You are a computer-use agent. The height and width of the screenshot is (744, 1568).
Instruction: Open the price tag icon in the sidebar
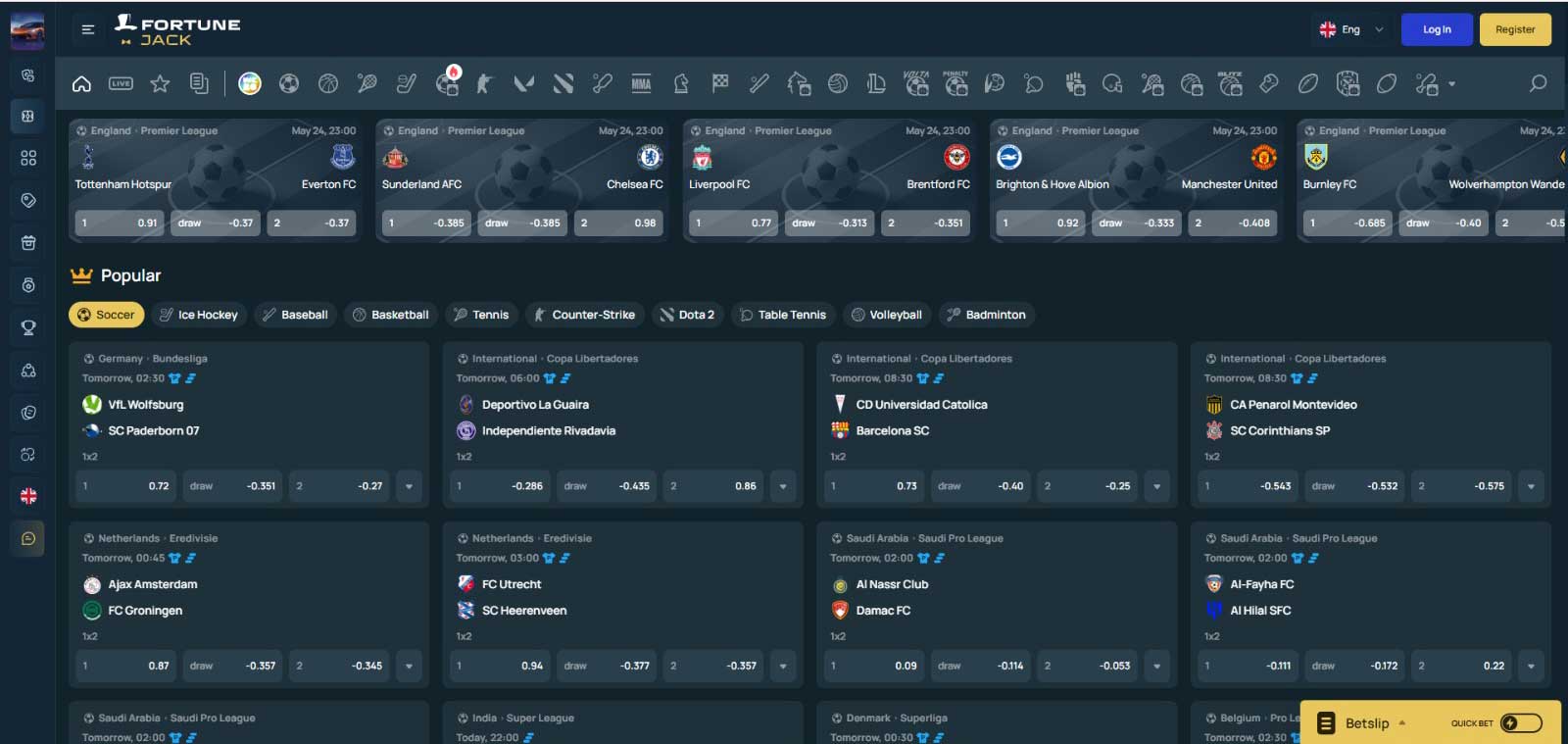coord(28,200)
